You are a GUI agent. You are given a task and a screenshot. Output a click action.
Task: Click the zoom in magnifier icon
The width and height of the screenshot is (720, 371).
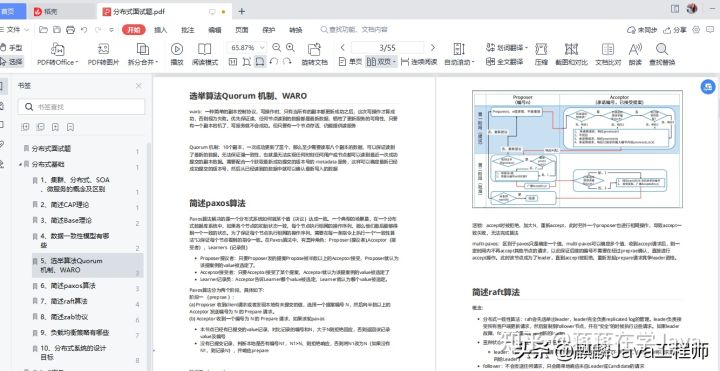290,47
